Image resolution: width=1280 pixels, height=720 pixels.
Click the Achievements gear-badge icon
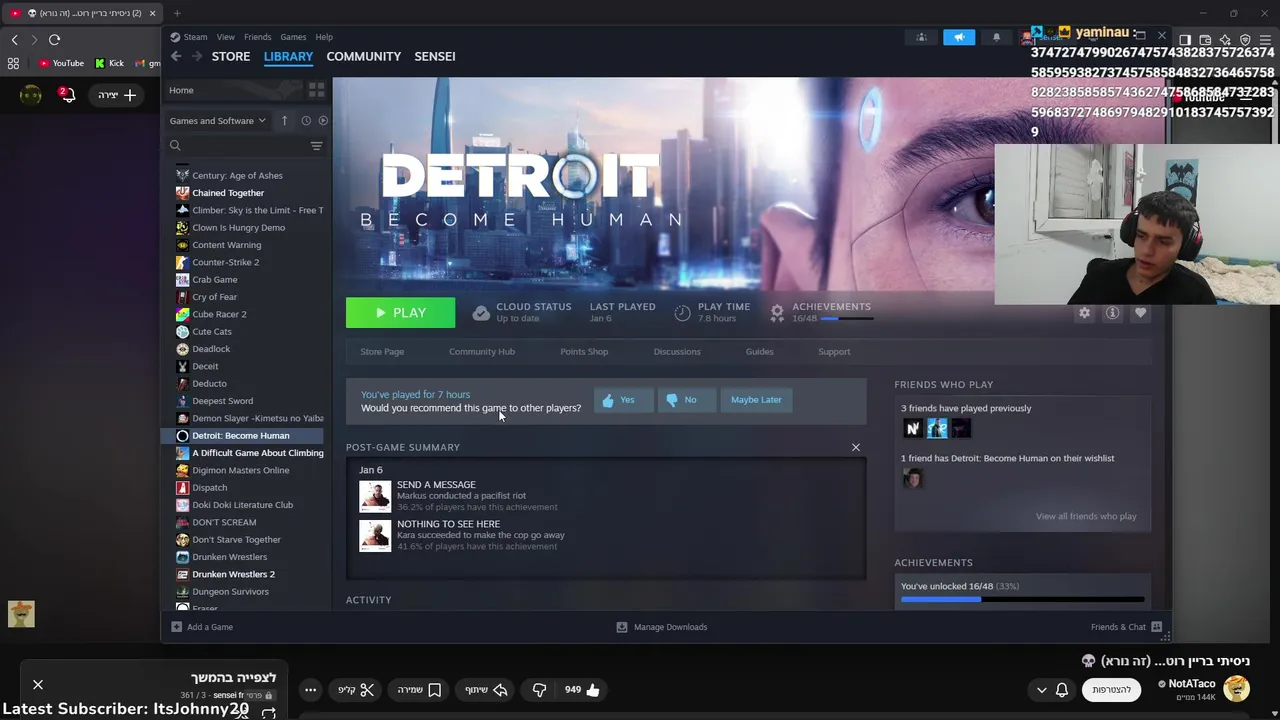coord(777,313)
